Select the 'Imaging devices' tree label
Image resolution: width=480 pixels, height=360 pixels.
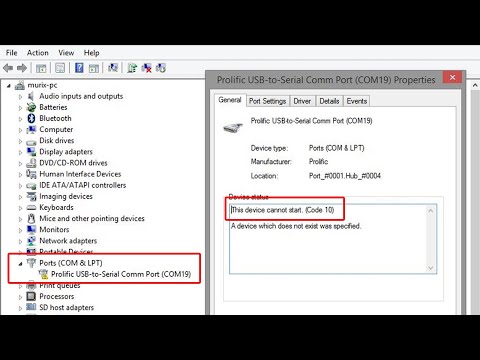coord(66,196)
